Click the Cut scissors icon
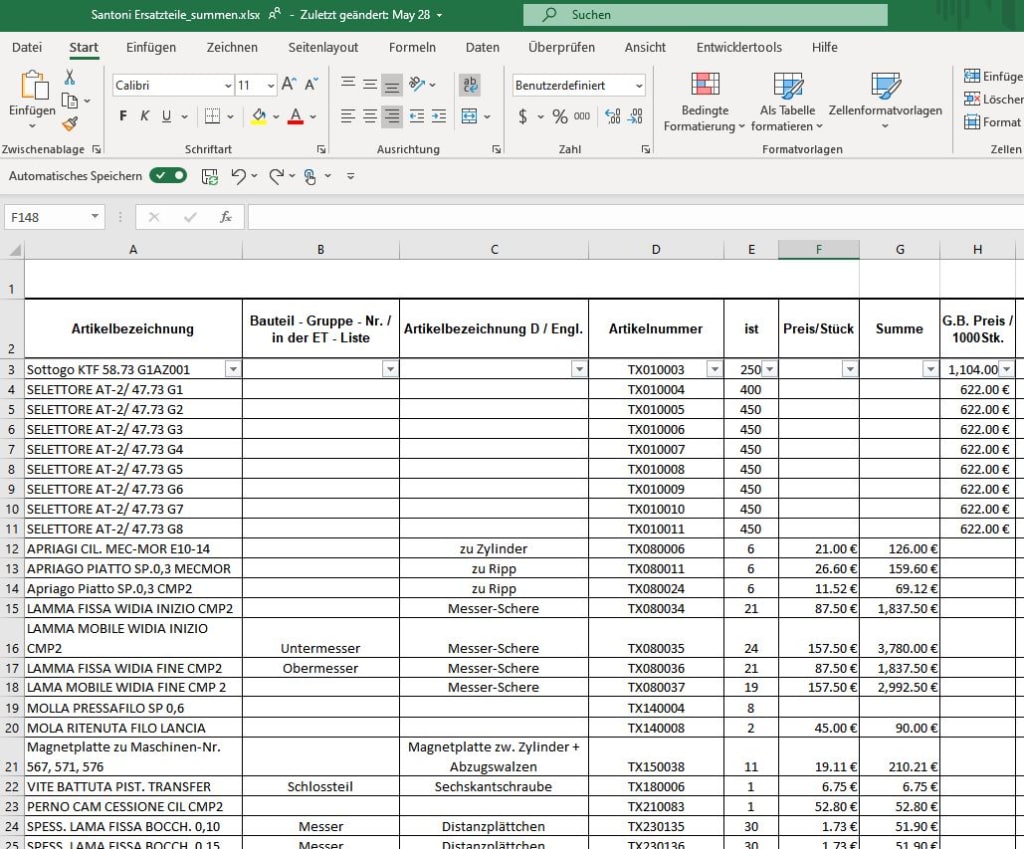 point(70,77)
